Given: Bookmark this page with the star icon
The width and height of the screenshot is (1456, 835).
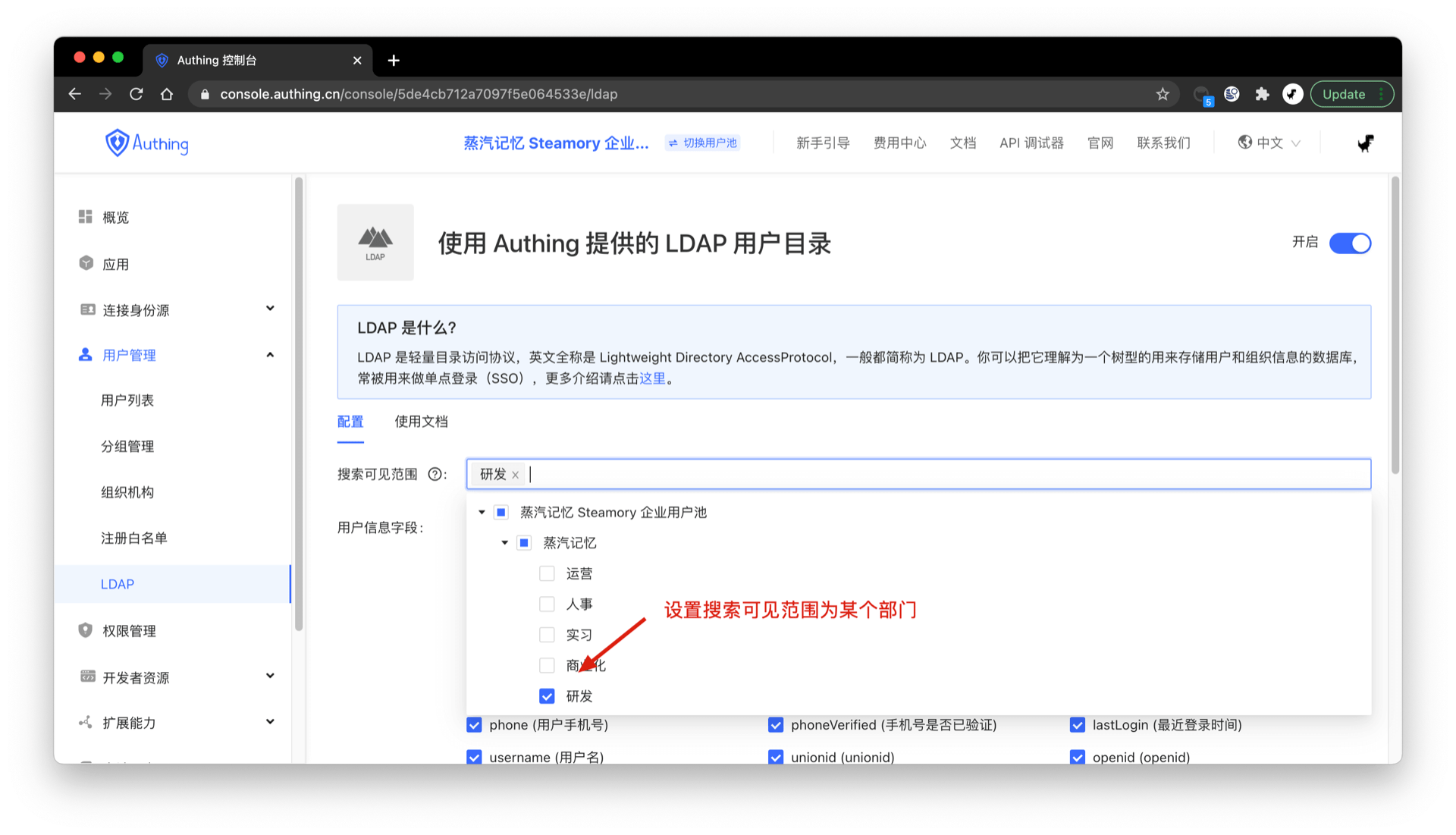Looking at the screenshot, I should 1163,94.
